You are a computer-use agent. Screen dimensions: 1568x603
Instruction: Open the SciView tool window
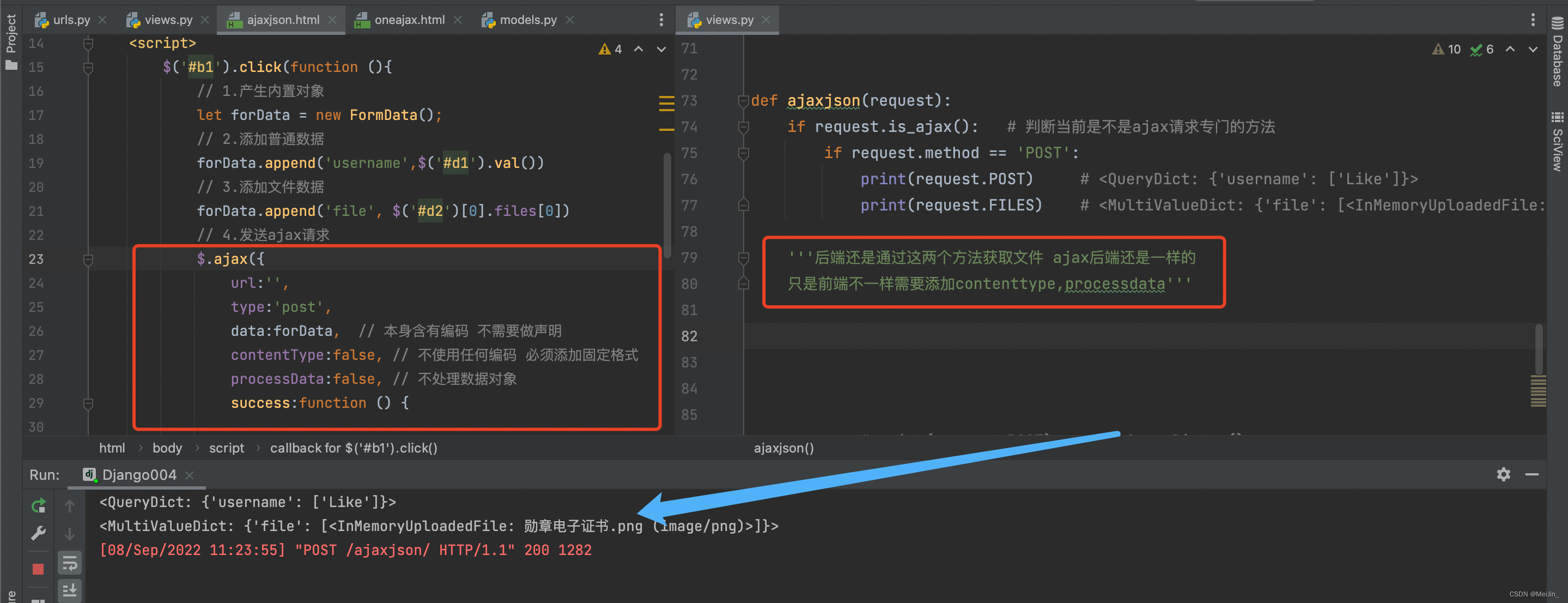(1557, 141)
